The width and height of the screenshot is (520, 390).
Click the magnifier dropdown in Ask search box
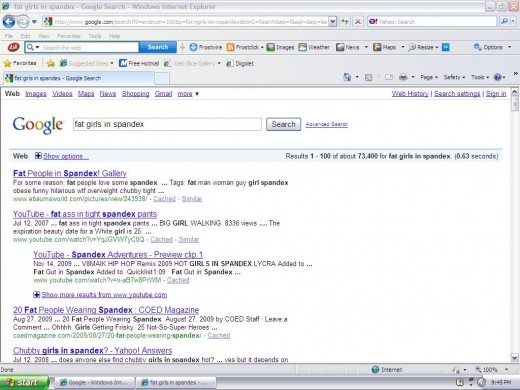tap(33, 47)
